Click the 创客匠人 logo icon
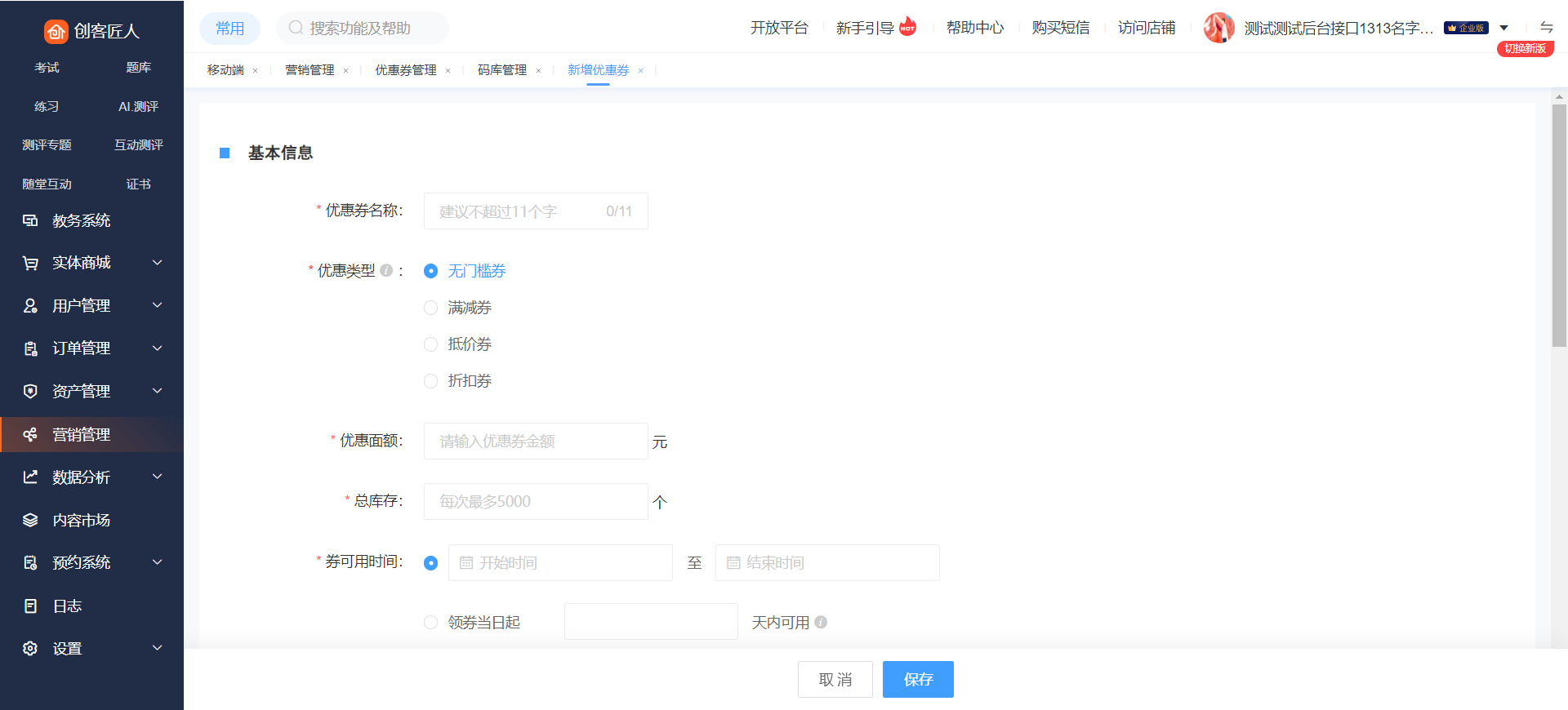 tap(56, 31)
